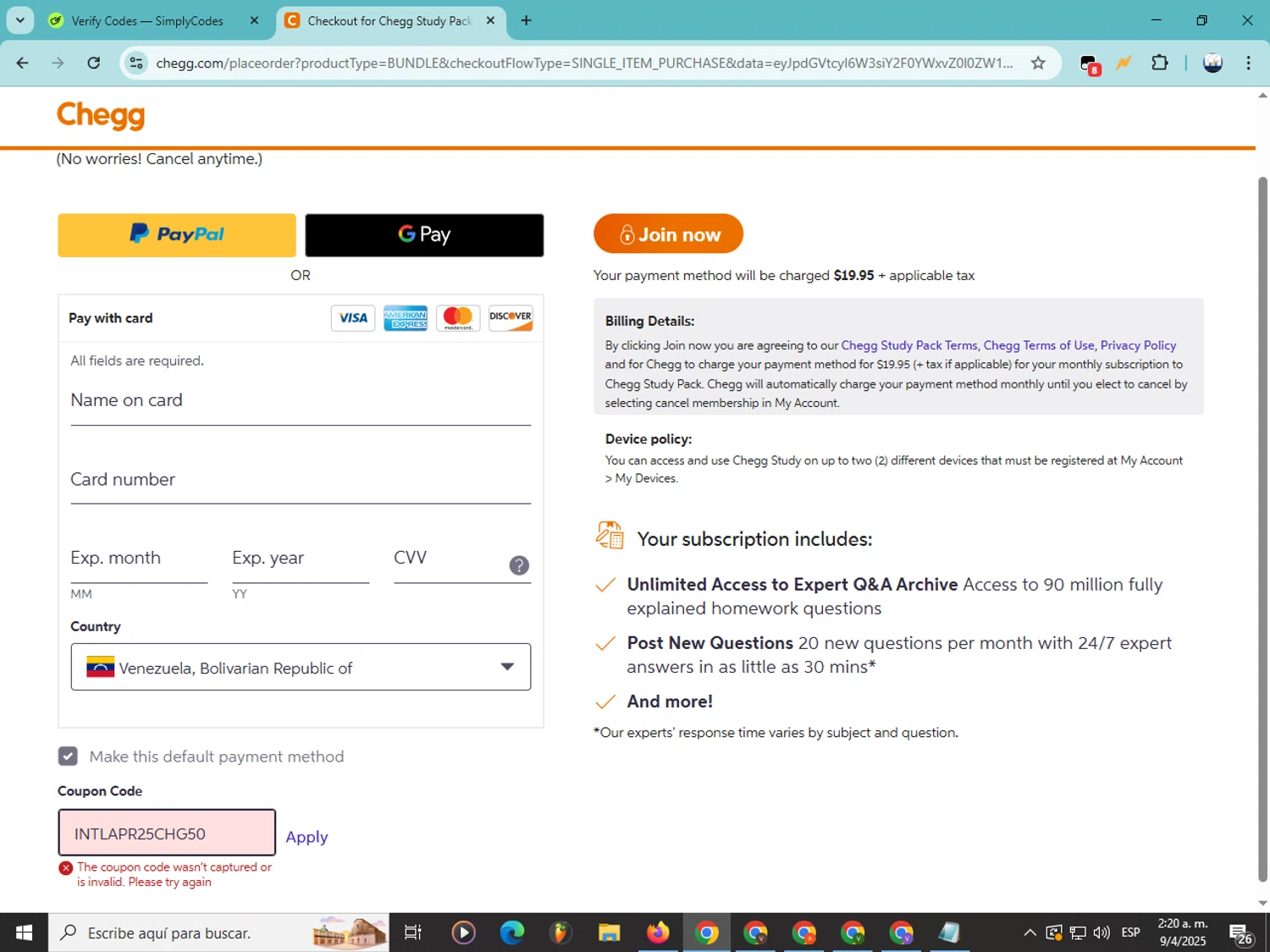The image size is (1270, 952).
Task: Open the notification center with 26
Action: (1241, 933)
